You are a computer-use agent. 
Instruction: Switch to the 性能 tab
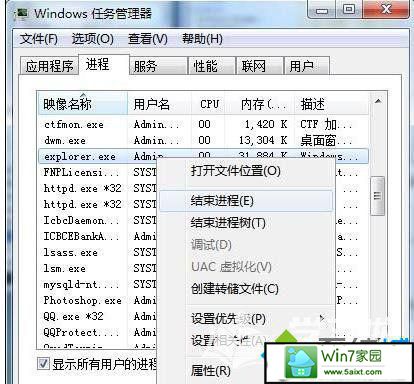212,66
